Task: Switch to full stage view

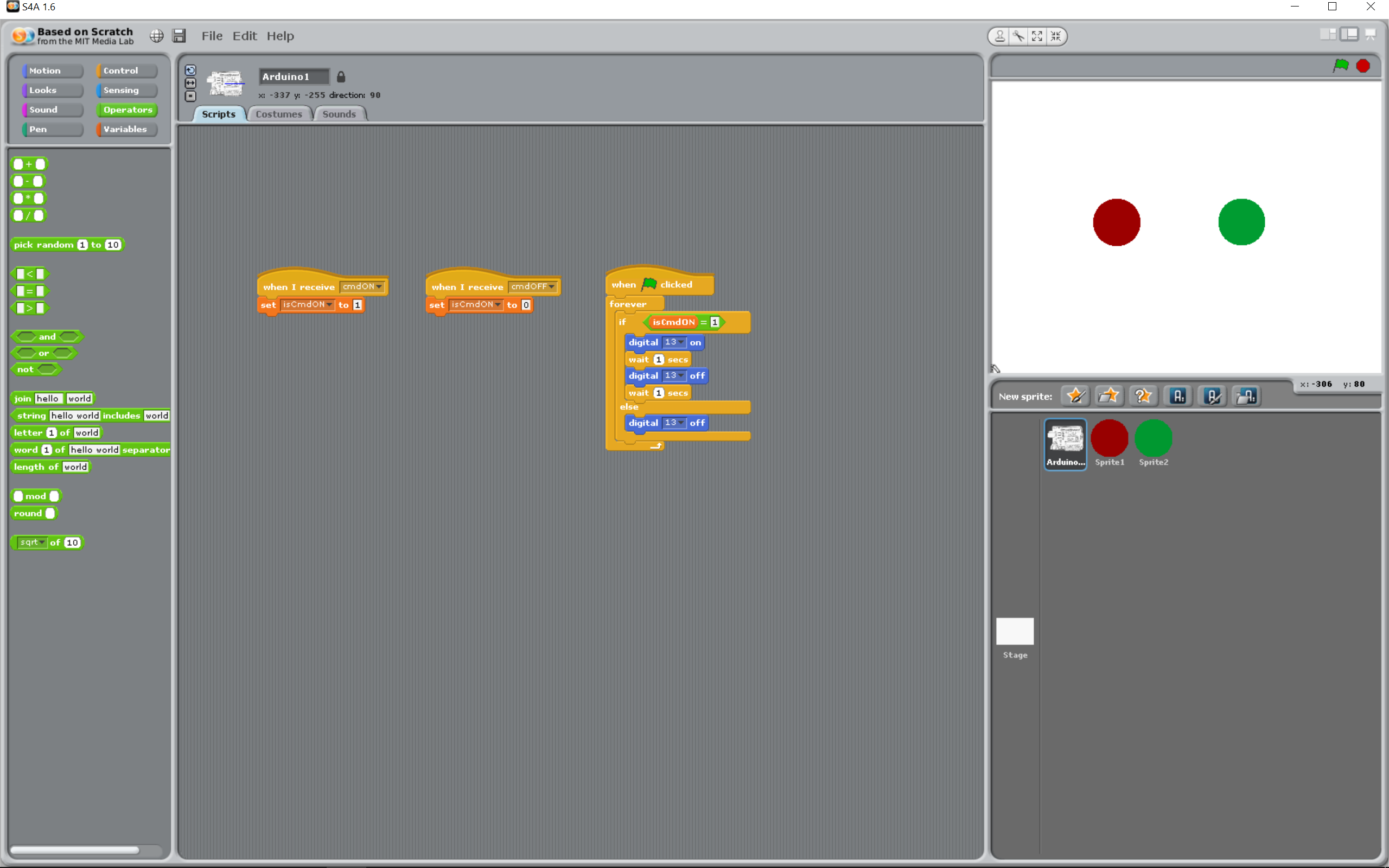Action: (x=1349, y=34)
